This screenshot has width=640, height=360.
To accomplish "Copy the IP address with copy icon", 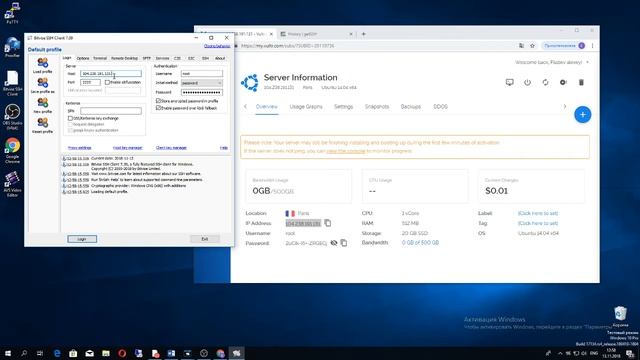I will tap(328, 223).
